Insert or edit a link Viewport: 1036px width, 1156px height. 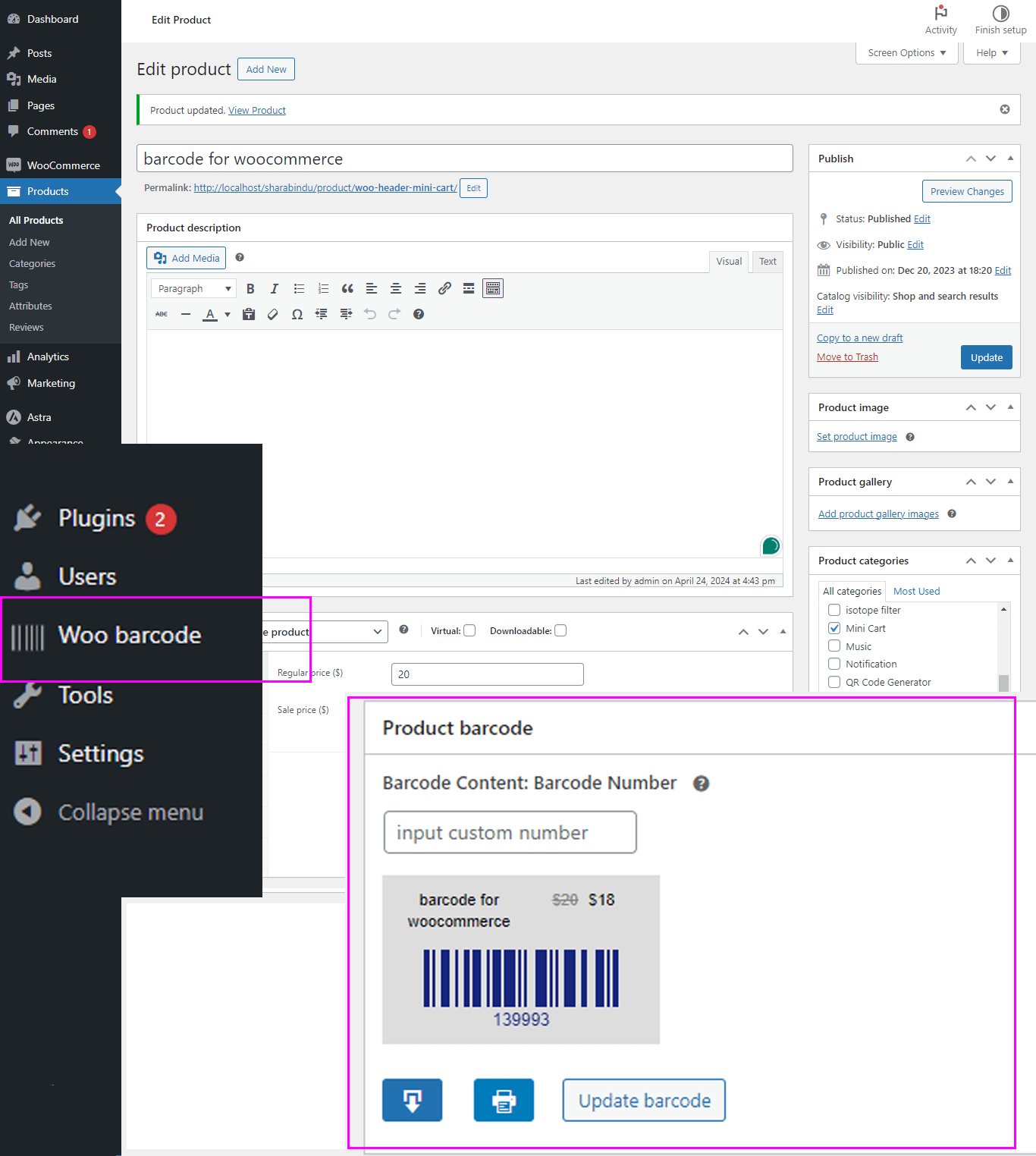(444, 288)
